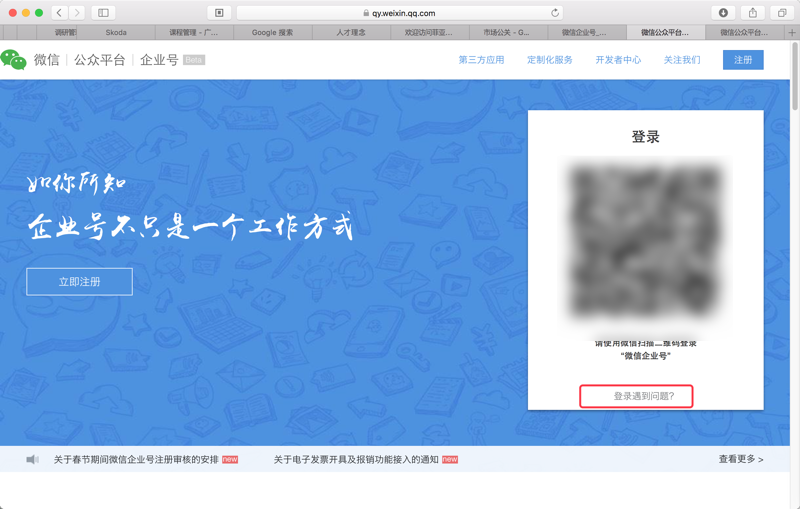Click the 立即注册 button

coord(80,282)
